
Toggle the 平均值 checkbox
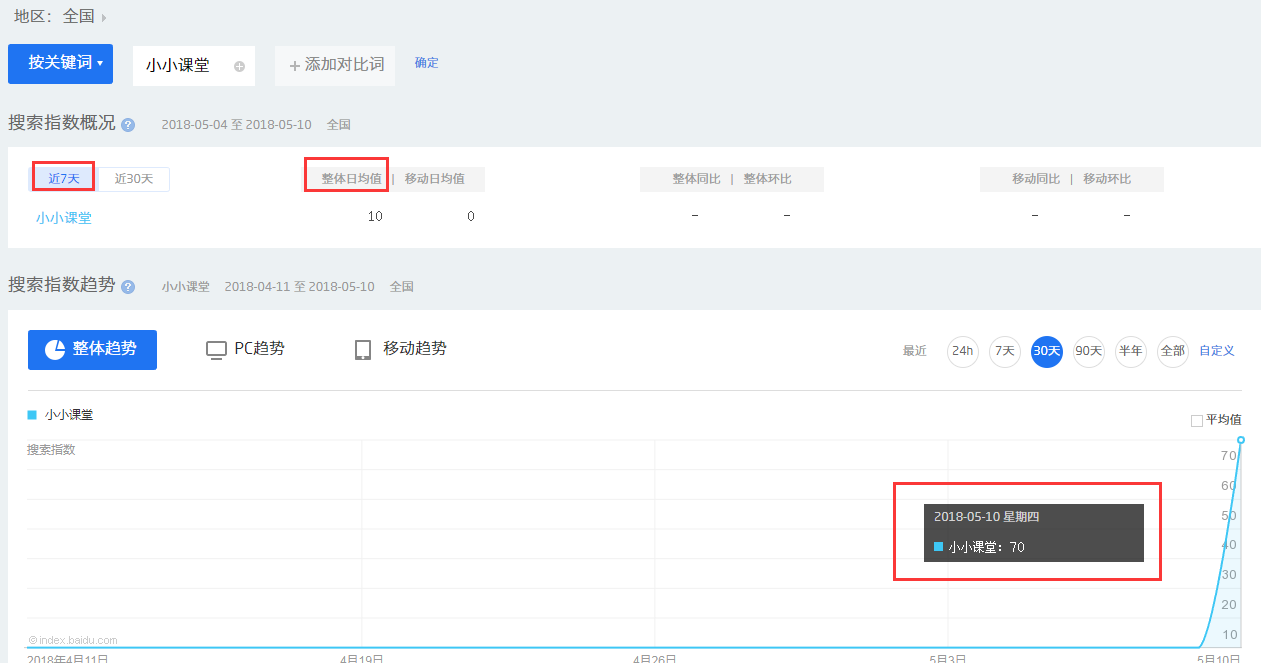click(x=1197, y=421)
